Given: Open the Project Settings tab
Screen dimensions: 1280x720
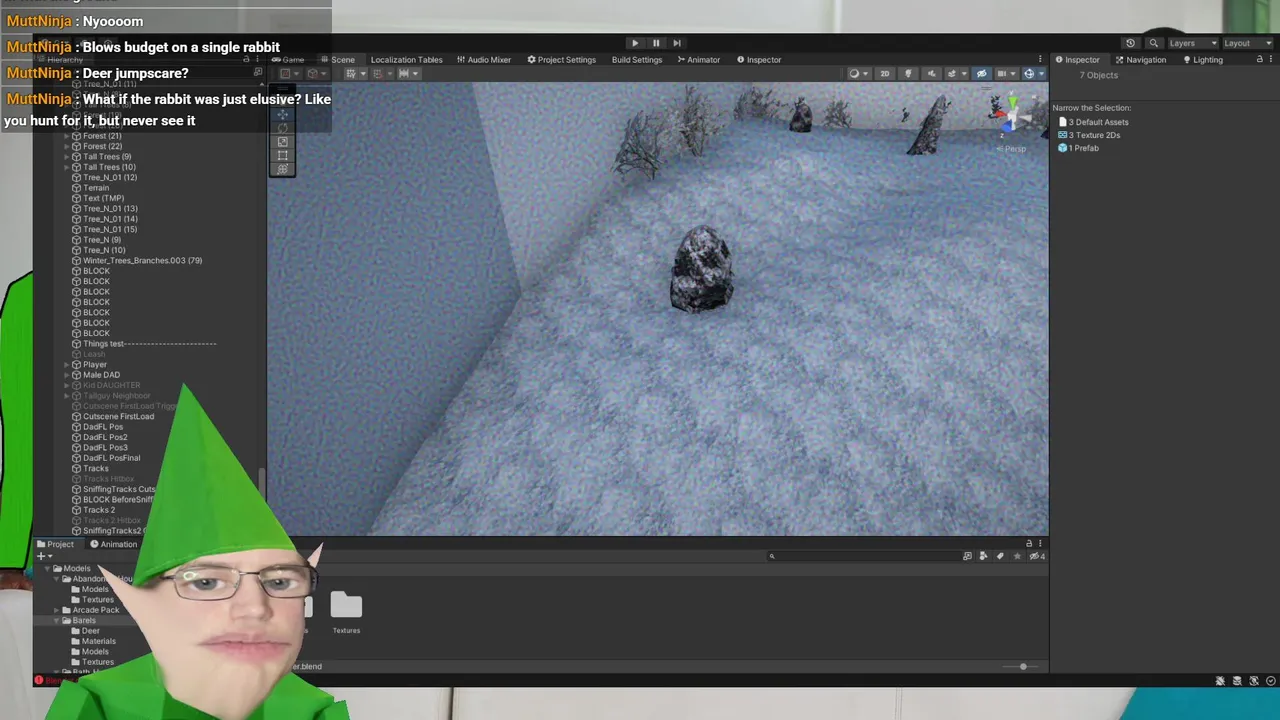Looking at the screenshot, I should click(562, 60).
